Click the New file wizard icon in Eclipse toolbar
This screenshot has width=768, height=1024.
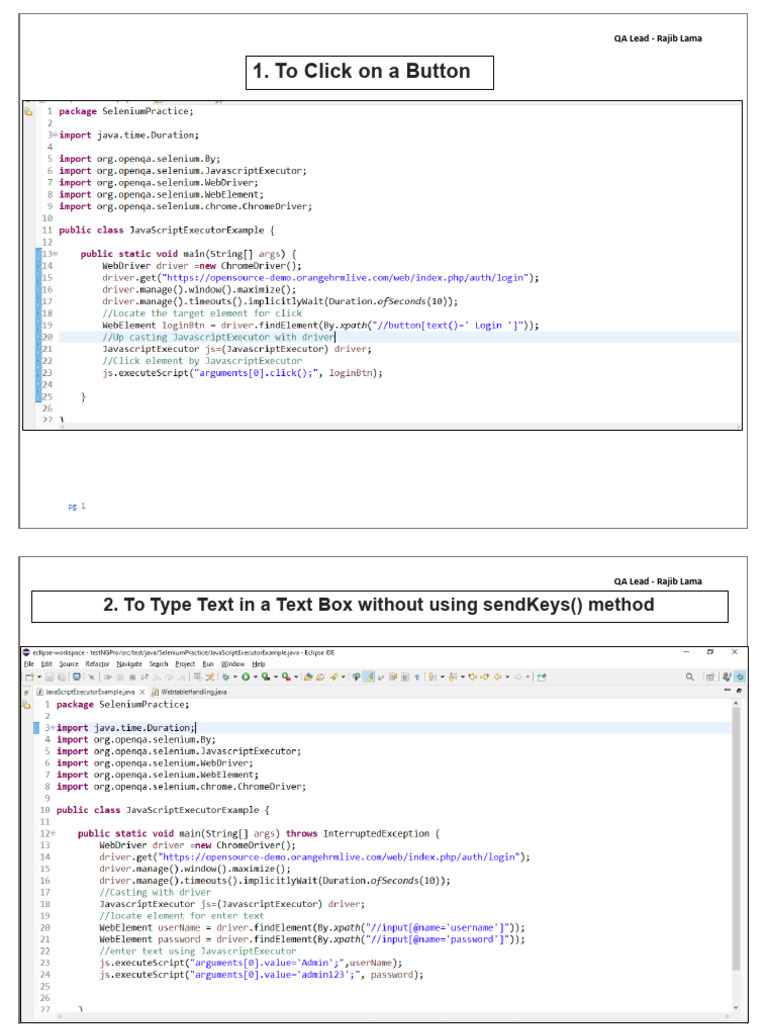pyautogui.click(x=29, y=677)
